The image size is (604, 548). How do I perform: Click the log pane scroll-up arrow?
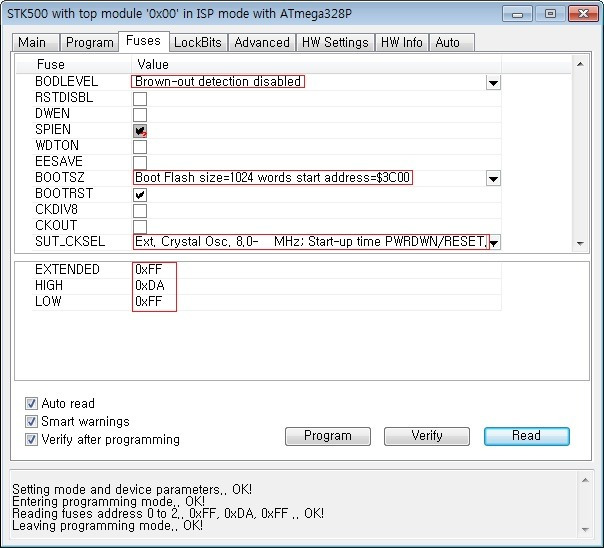coord(585,480)
